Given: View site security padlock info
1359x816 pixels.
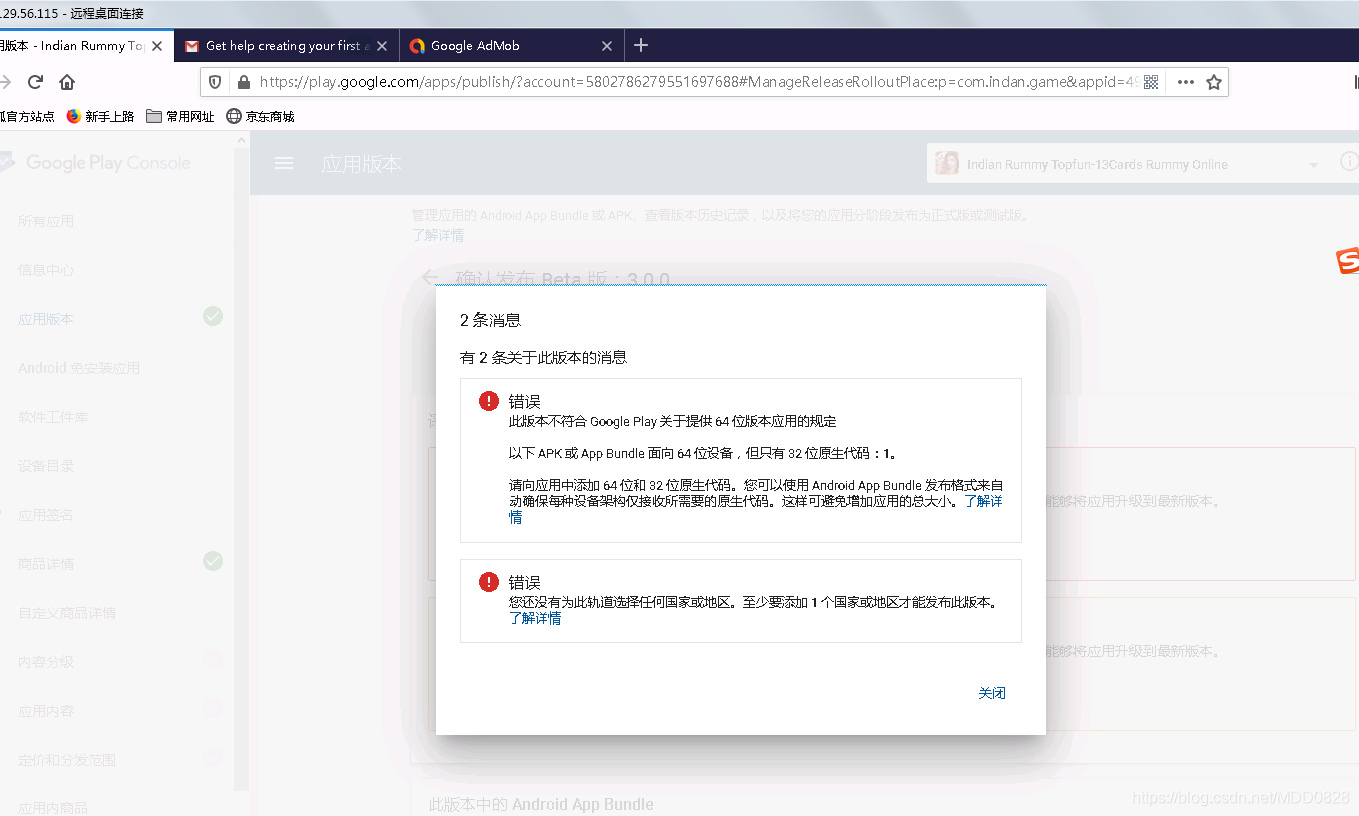Looking at the screenshot, I should click(x=242, y=82).
